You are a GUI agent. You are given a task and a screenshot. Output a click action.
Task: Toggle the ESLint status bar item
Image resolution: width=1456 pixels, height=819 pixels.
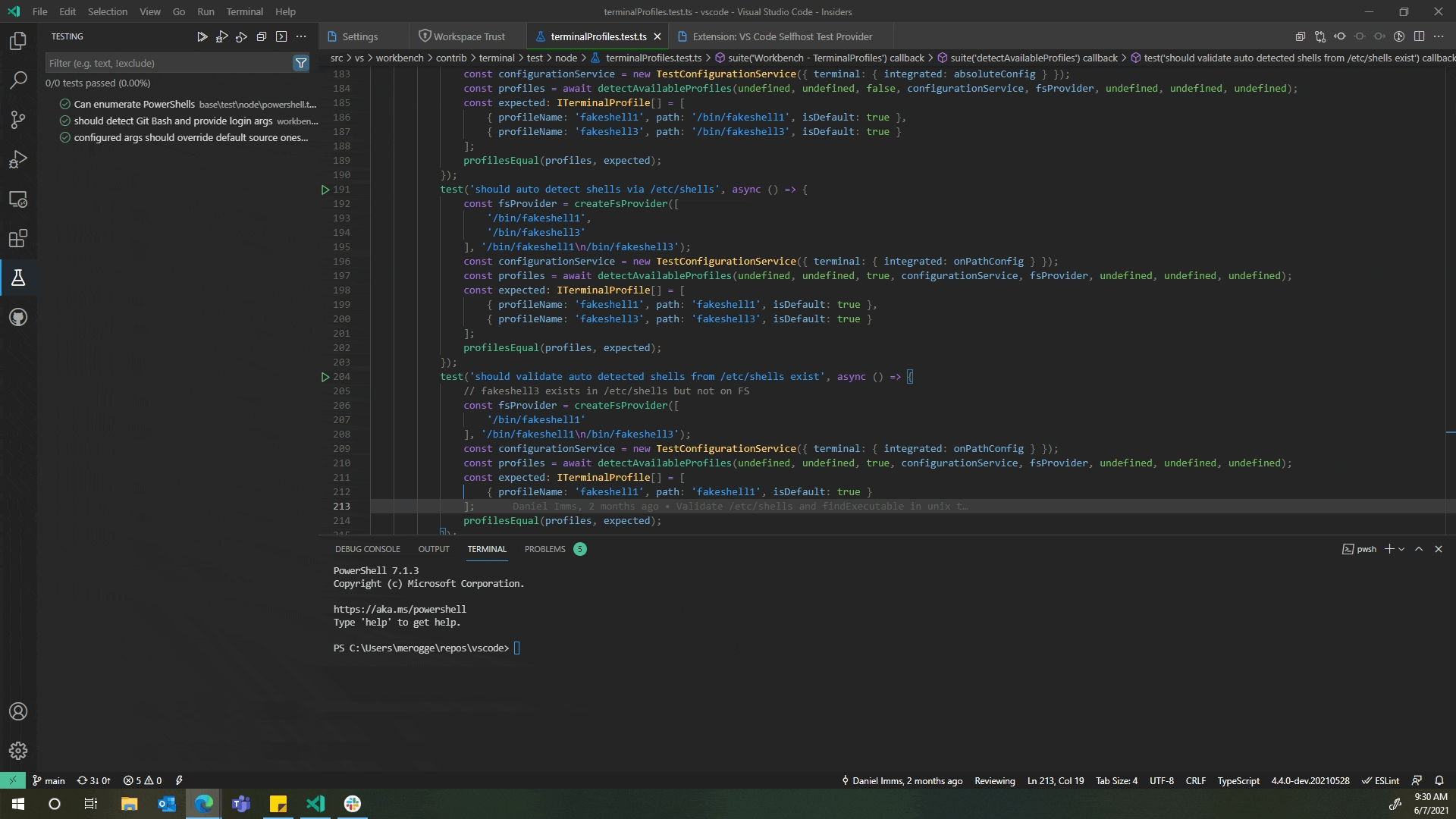coord(1381,780)
